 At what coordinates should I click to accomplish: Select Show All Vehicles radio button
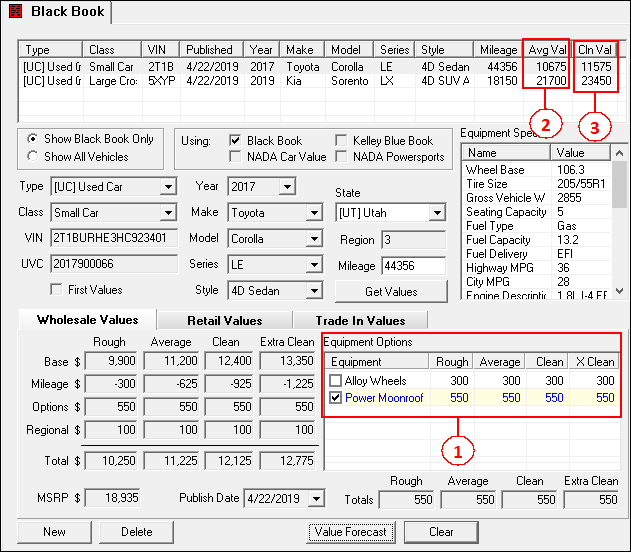click(x=34, y=156)
